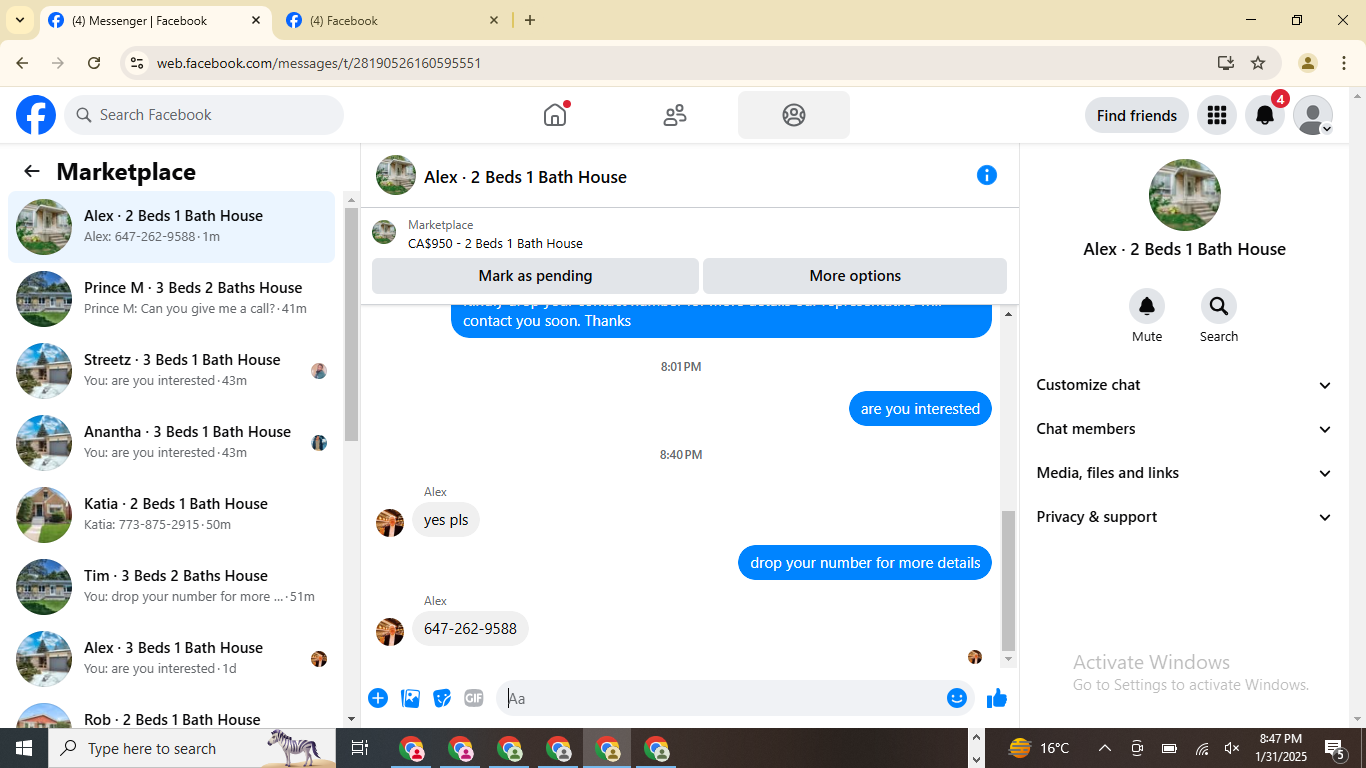Expand Privacy & support section
This screenshot has height=768, width=1366.
click(1185, 517)
